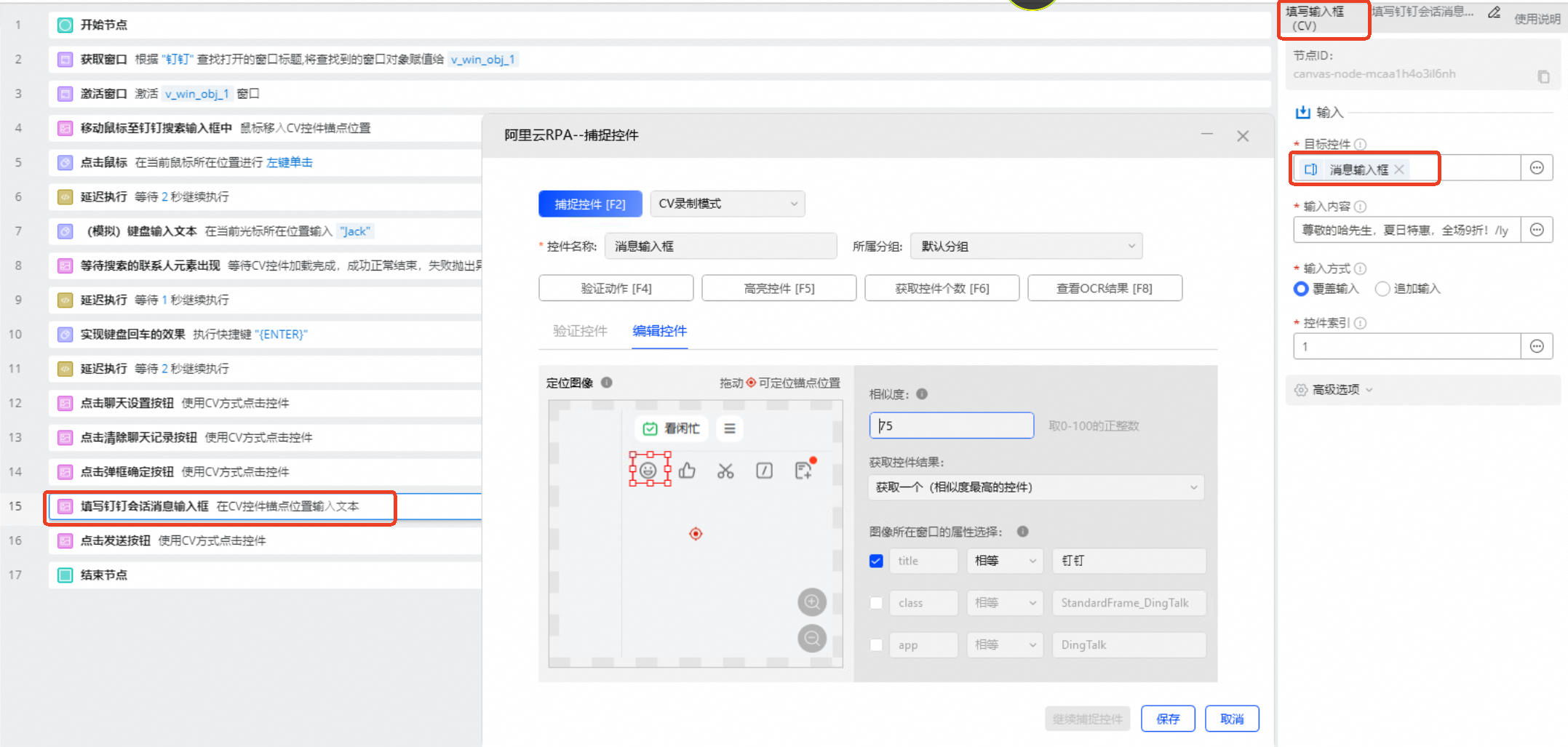This screenshot has height=747, width=1568.
Task: Click the red anchor point marker
Action: 696,534
